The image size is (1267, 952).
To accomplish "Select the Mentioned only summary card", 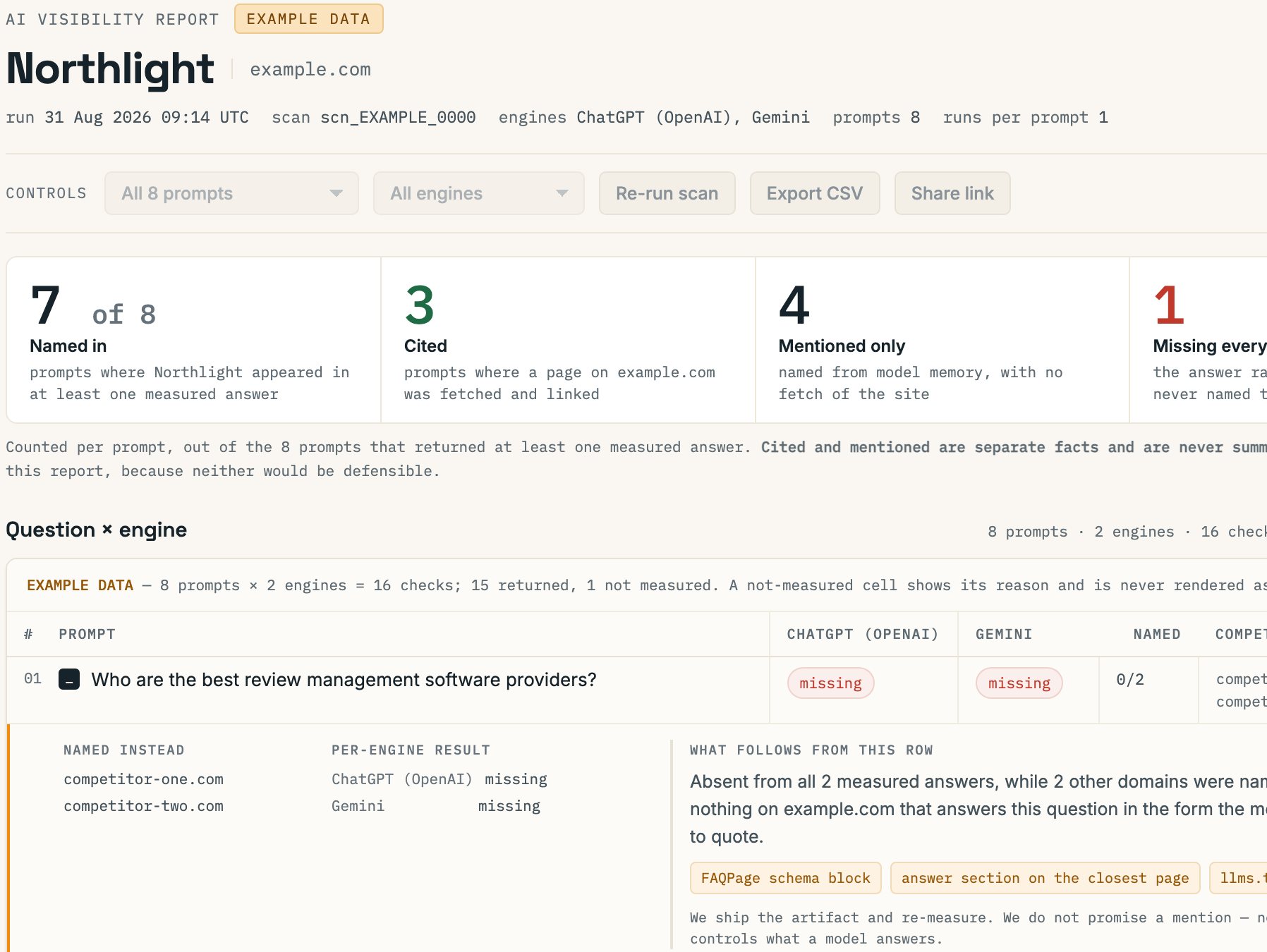I will pos(942,340).
